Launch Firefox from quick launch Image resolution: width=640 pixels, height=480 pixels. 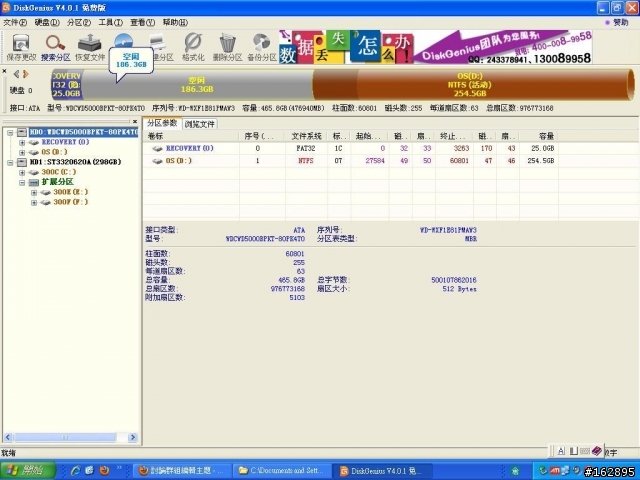tap(104, 471)
